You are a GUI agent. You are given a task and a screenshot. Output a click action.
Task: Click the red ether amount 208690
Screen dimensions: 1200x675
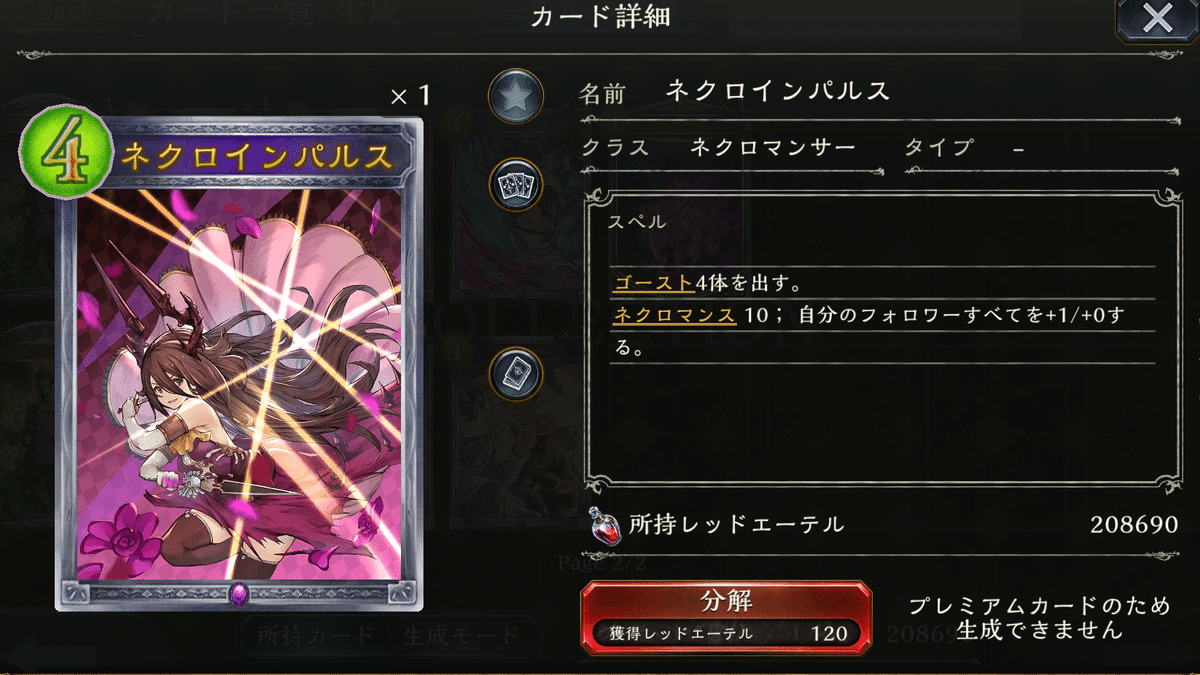coord(1134,524)
